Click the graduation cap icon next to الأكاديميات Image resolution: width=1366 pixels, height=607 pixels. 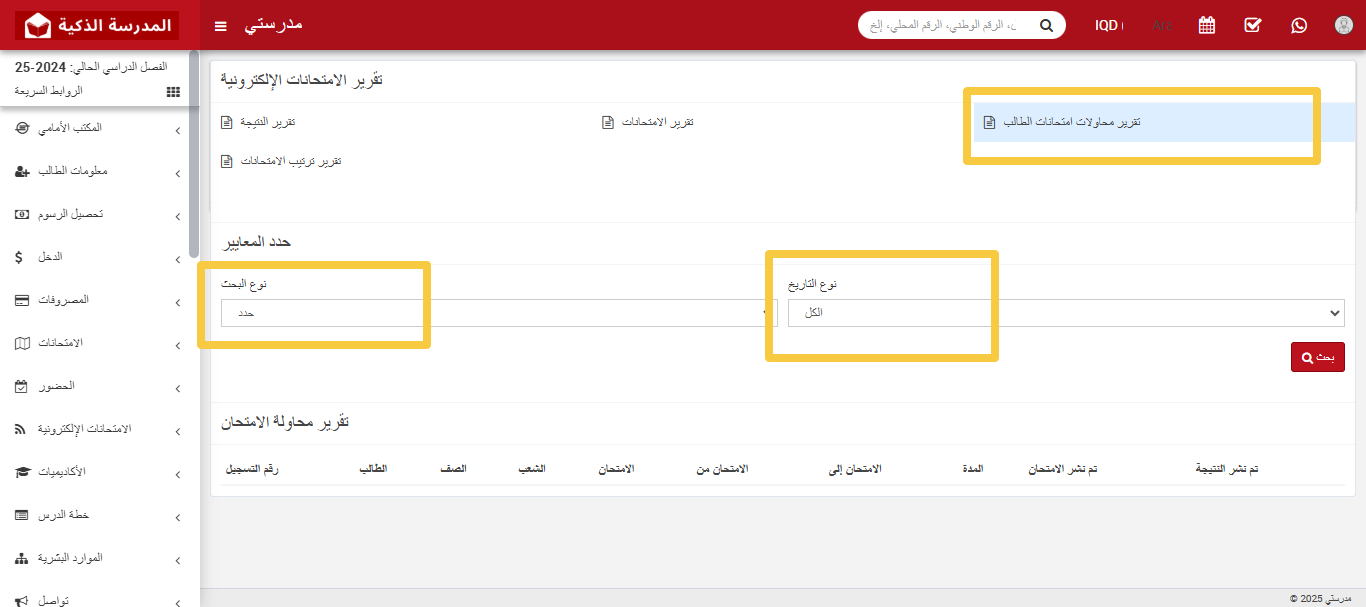coord(21,472)
